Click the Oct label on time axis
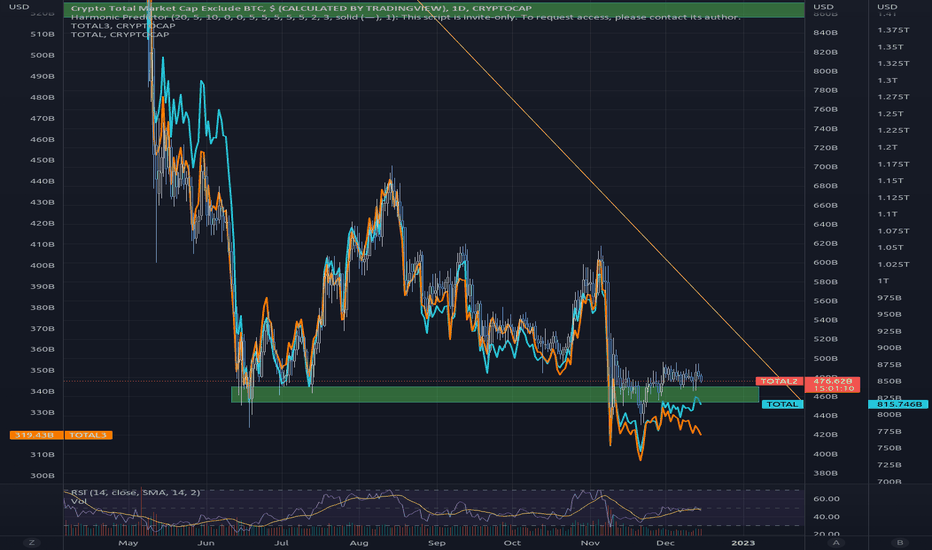Viewport: 932px width, 550px height. [x=512, y=543]
